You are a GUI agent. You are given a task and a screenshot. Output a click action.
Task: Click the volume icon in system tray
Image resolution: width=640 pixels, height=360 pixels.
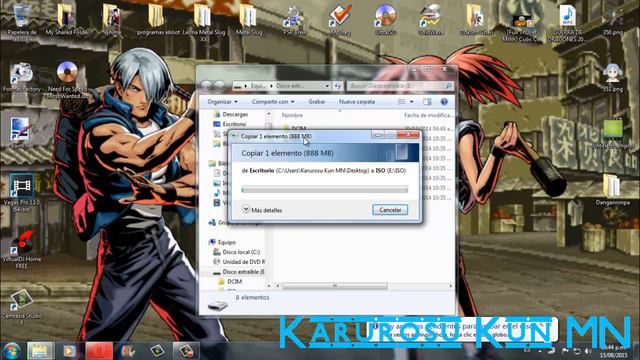click(x=588, y=351)
